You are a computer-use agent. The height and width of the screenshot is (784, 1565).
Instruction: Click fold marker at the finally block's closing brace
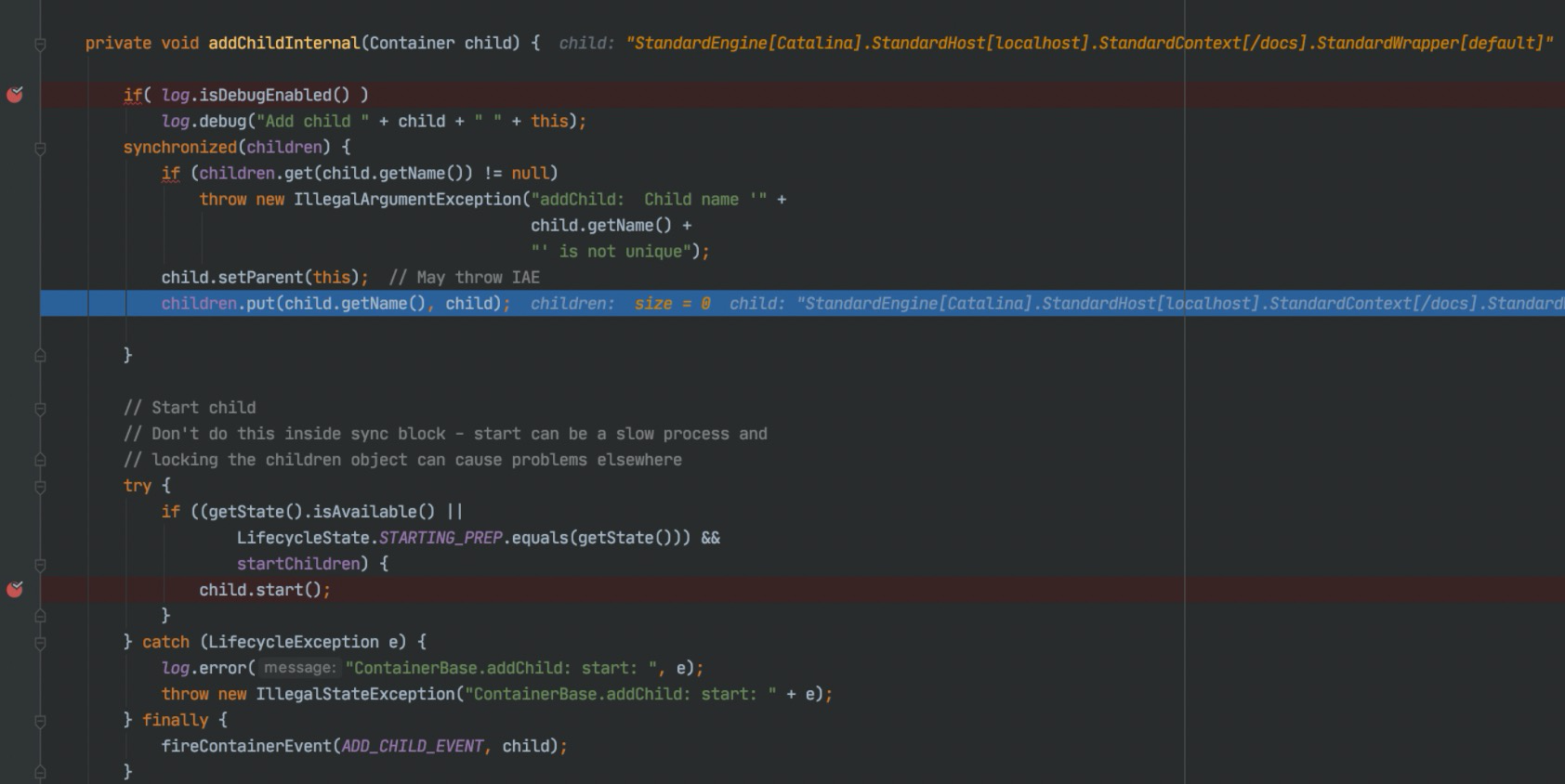click(40, 771)
